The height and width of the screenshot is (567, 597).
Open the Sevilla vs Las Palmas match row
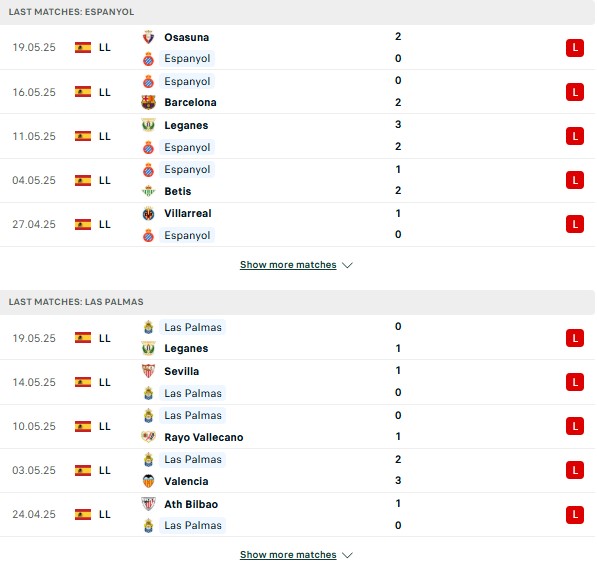(297, 382)
